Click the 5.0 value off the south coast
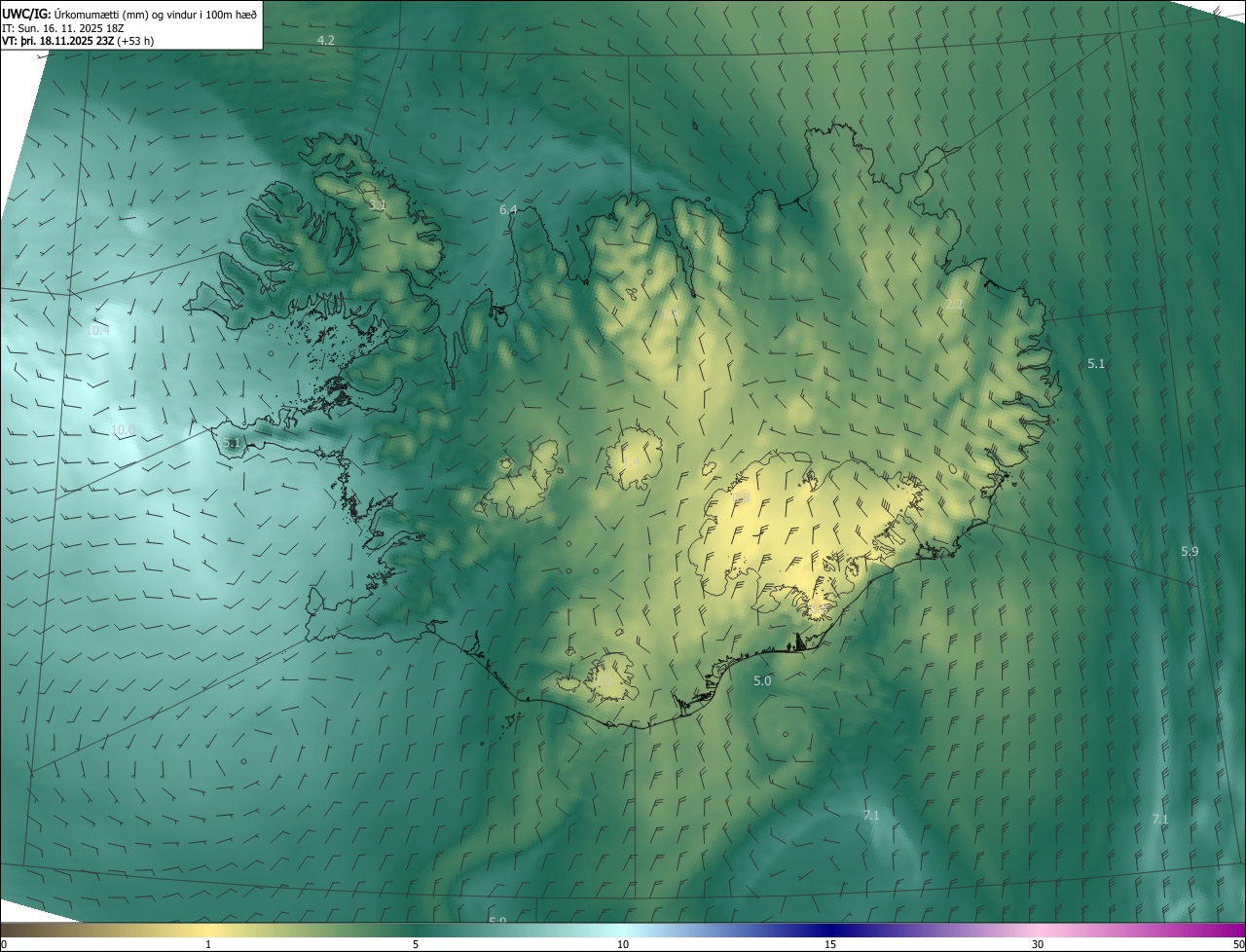The width and height of the screenshot is (1246, 952). (x=762, y=680)
